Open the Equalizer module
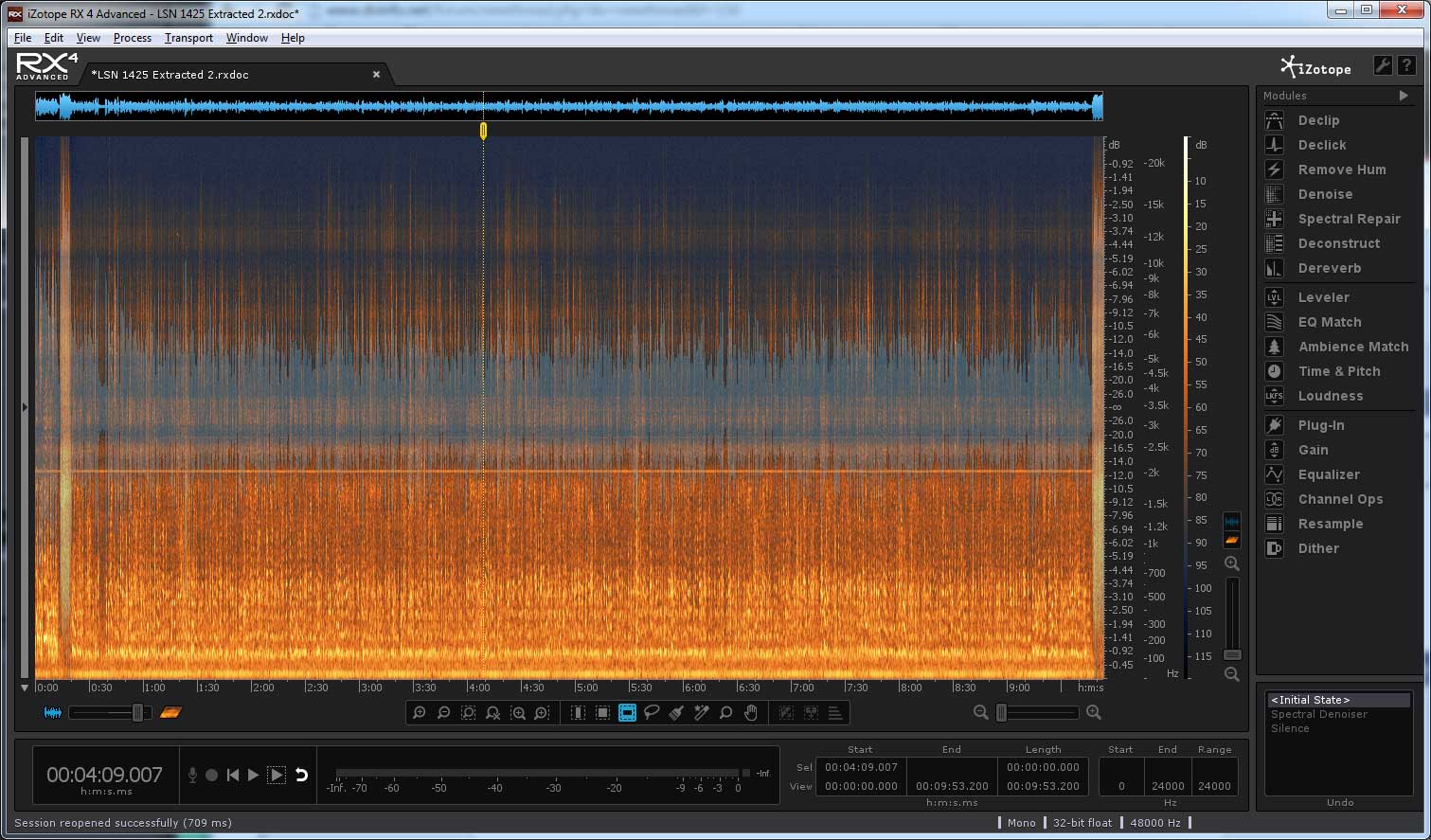1431x840 pixels. (x=1328, y=474)
